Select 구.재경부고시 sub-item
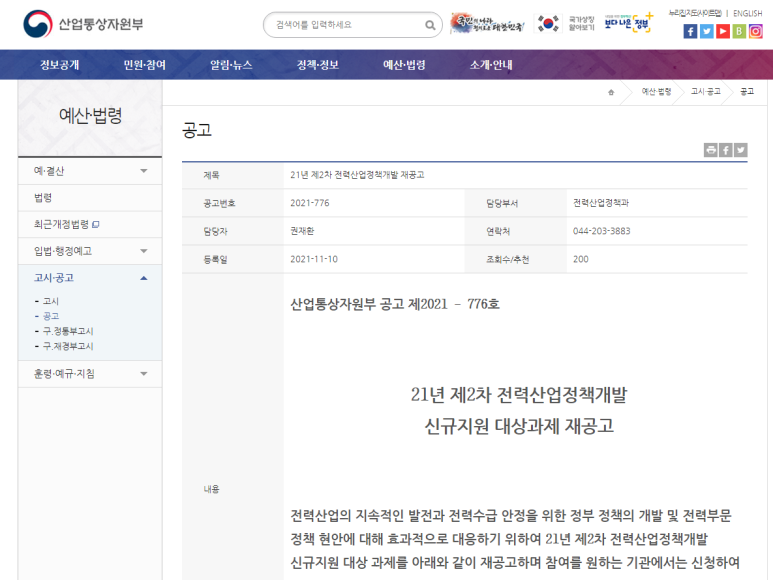773x580 pixels. [x=68, y=346]
